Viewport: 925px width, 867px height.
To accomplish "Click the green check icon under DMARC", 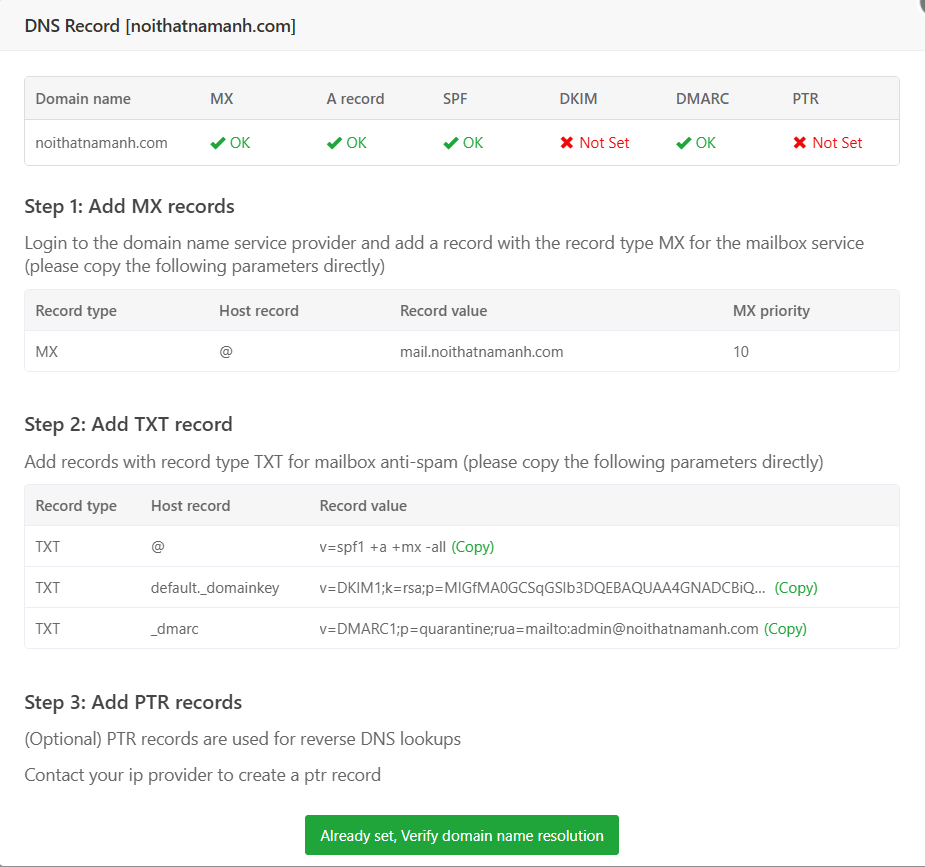I will coord(683,143).
